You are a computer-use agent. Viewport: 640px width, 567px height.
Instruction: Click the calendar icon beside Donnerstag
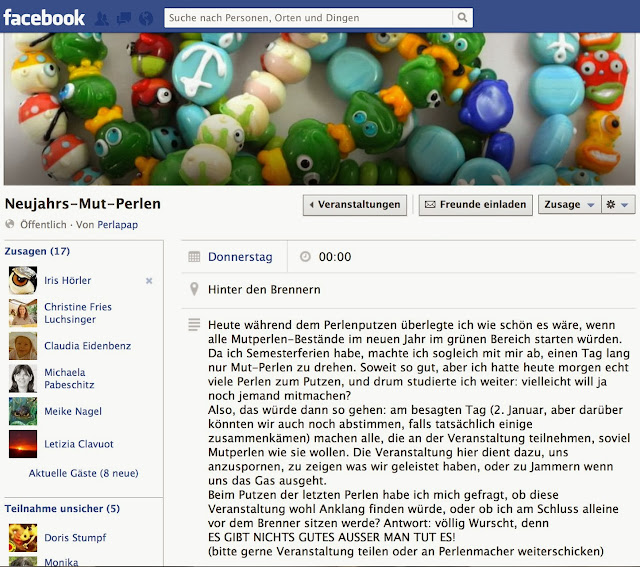pos(194,257)
